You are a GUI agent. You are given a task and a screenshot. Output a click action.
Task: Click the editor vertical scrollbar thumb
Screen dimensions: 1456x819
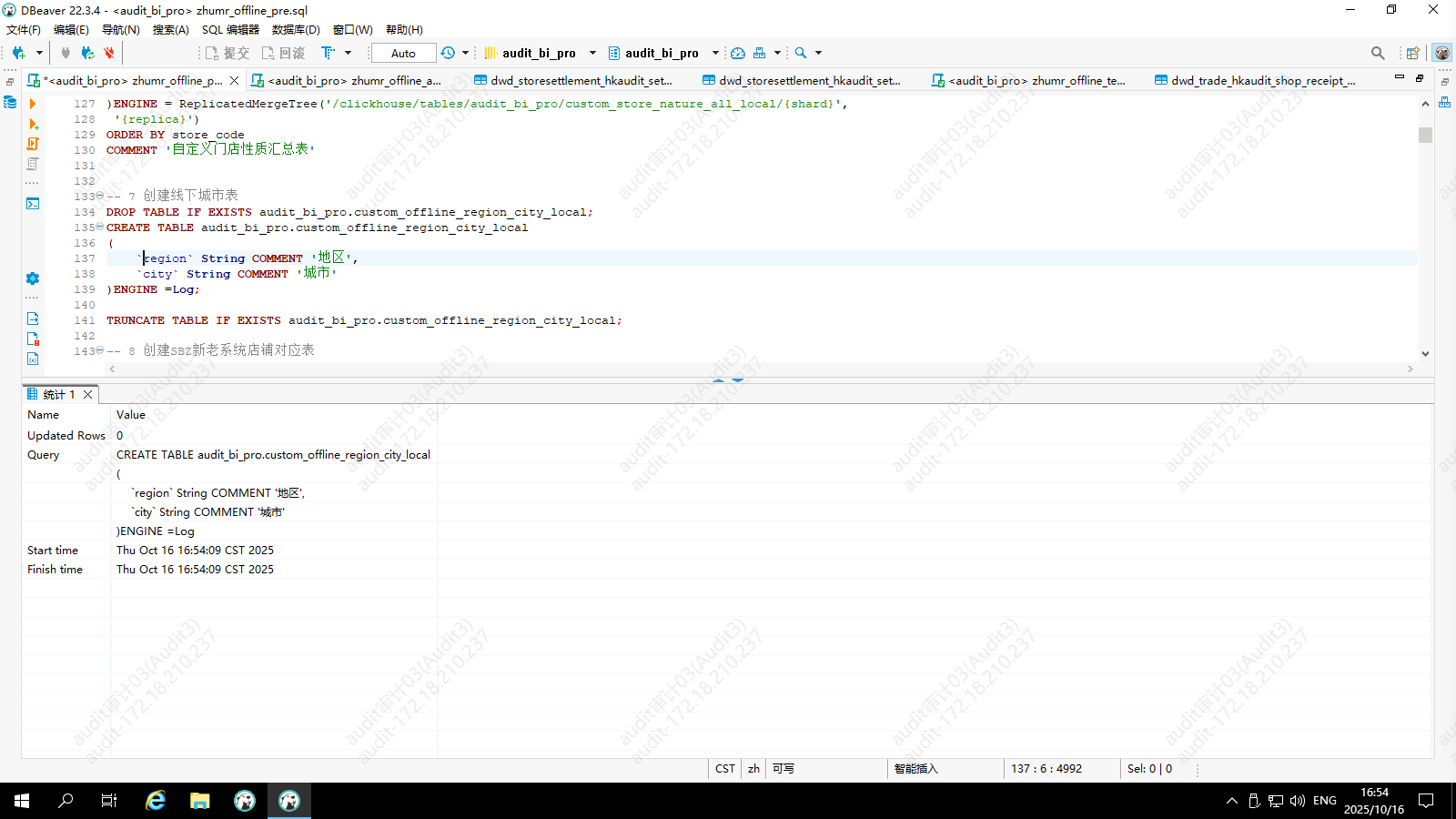[x=1425, y=136]
